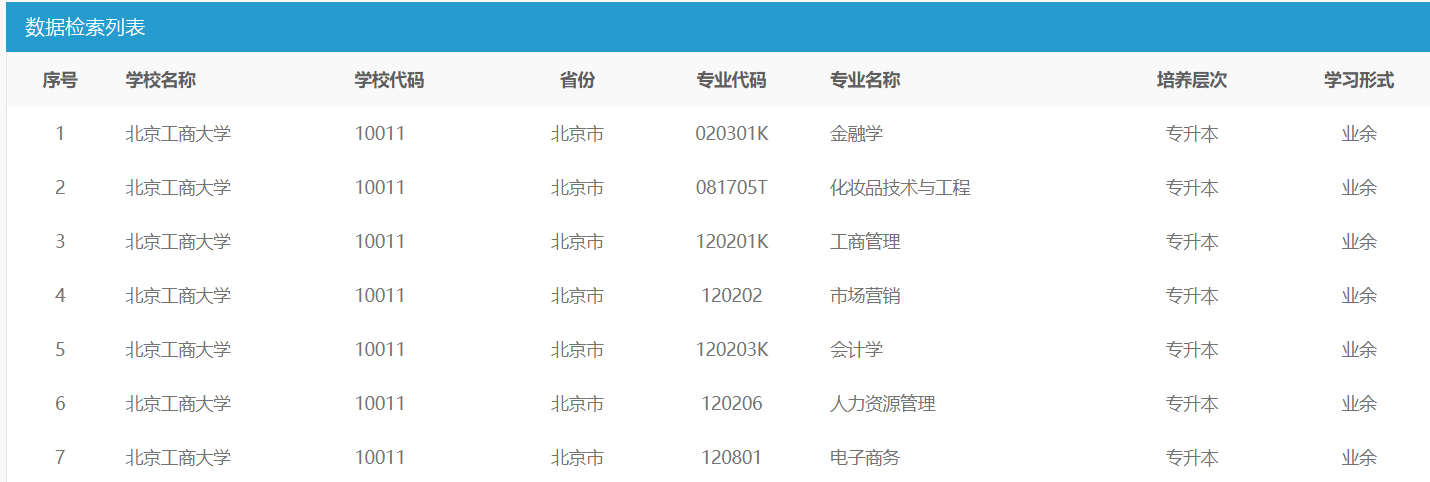
Task: Click 北京工商大学 in the 会计学 row
Action: pyautogui.click(x=178, y=349)
